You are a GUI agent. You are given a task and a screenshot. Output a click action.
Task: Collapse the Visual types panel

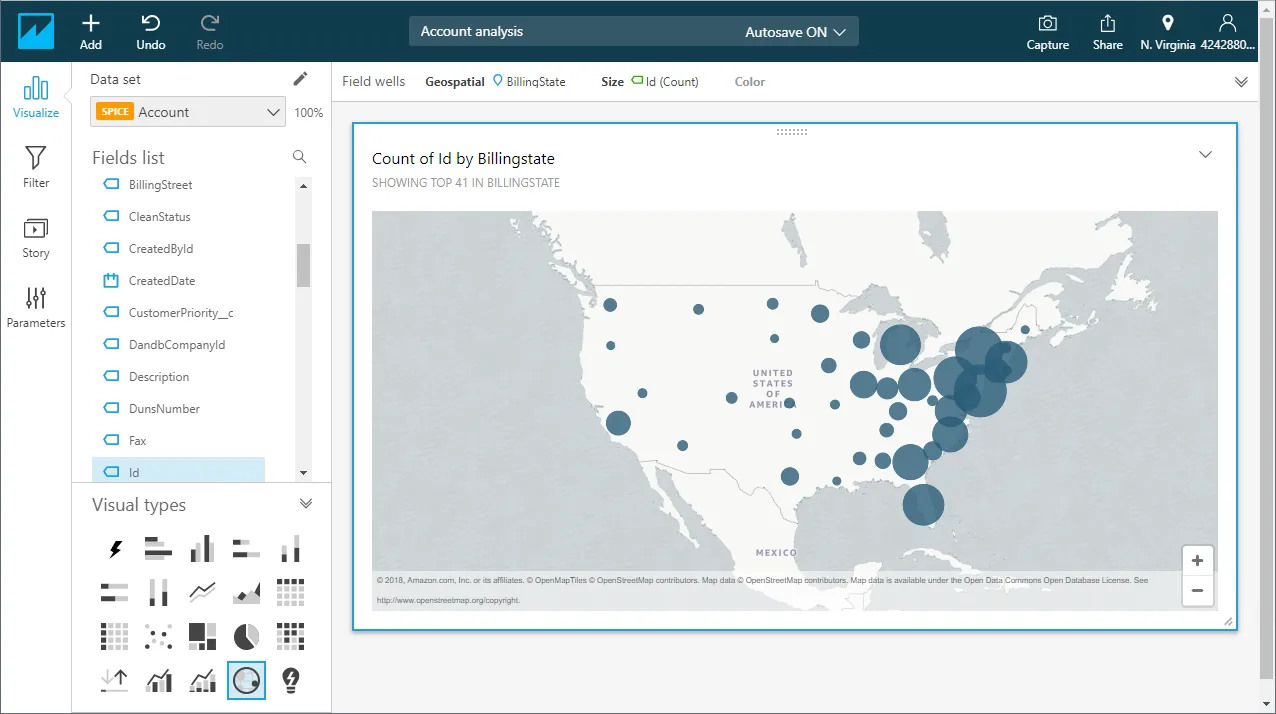pos(306,504)
